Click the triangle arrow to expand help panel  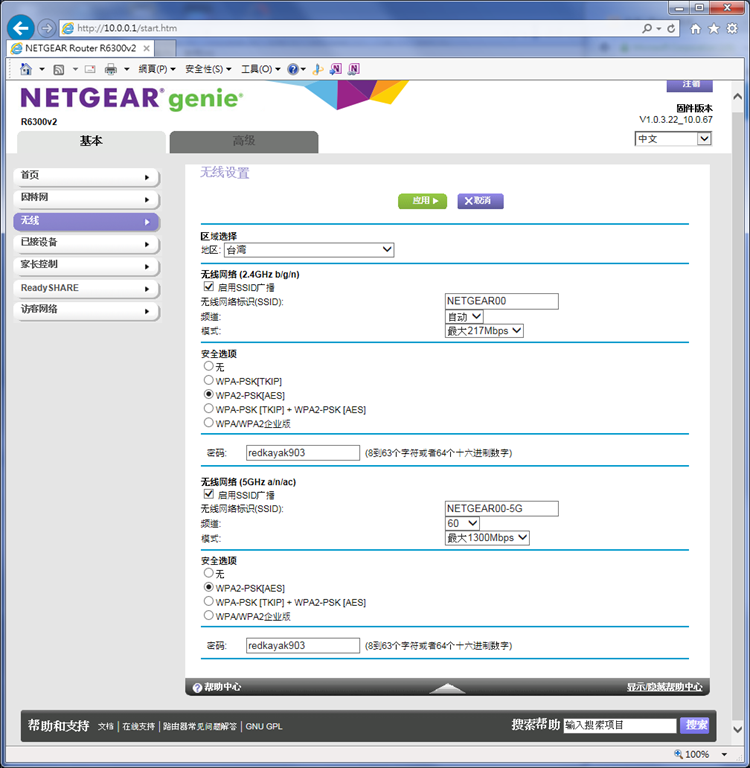point(447,688)
